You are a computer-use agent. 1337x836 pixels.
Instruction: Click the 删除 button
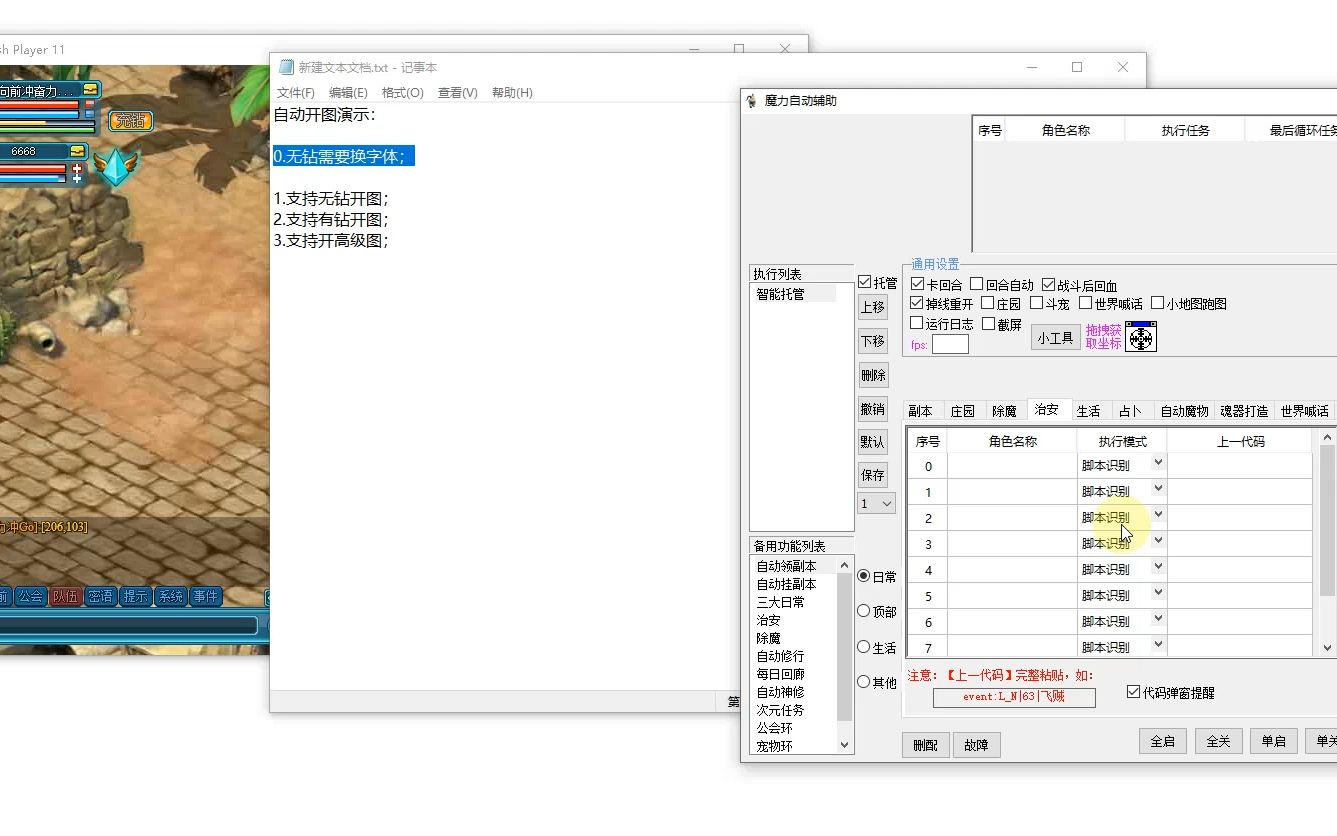(x=873, y=375)
